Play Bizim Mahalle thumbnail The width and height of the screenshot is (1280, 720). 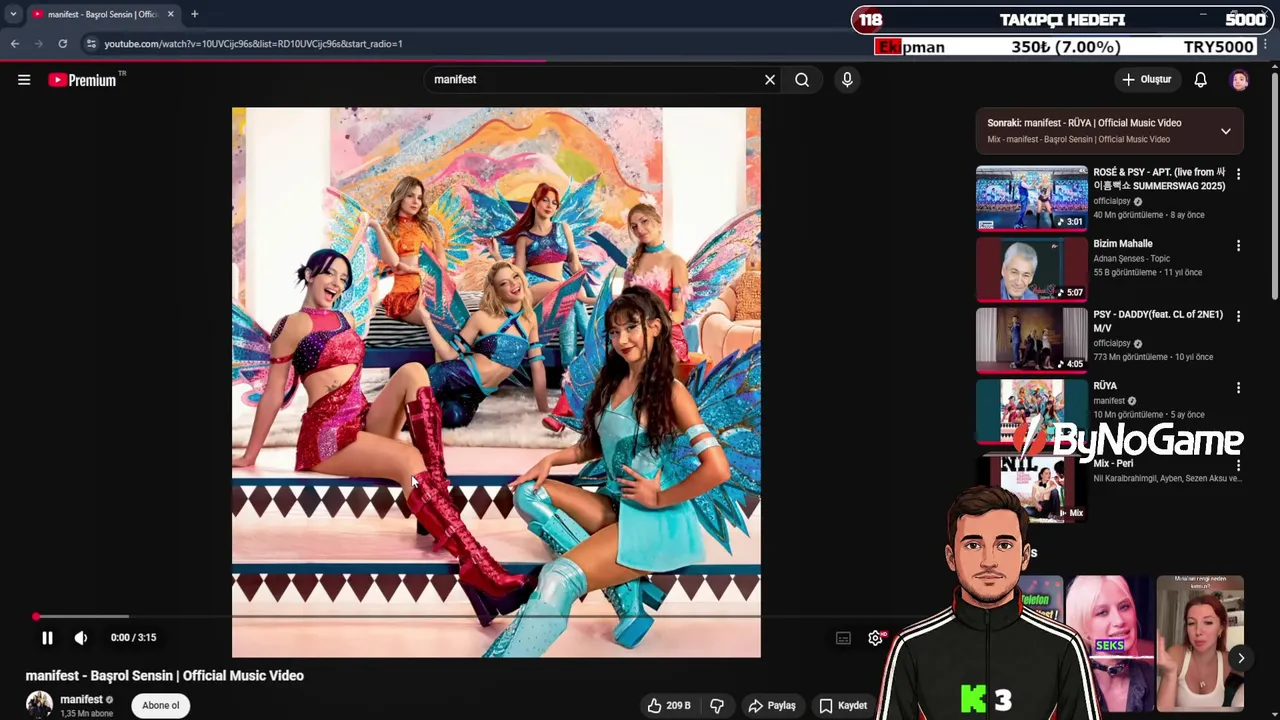click(1031, 269)
